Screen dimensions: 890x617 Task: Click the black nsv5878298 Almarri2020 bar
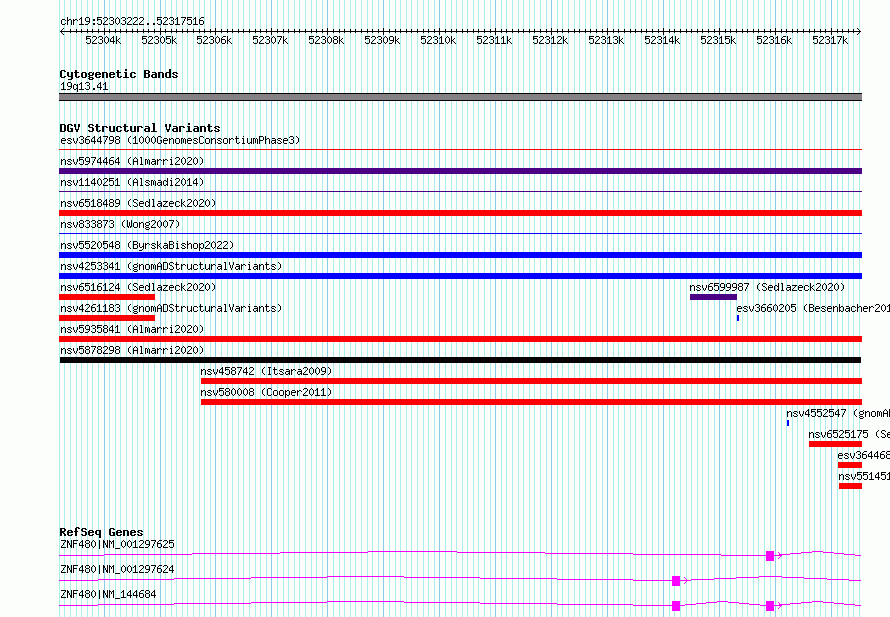coord(460,360)
